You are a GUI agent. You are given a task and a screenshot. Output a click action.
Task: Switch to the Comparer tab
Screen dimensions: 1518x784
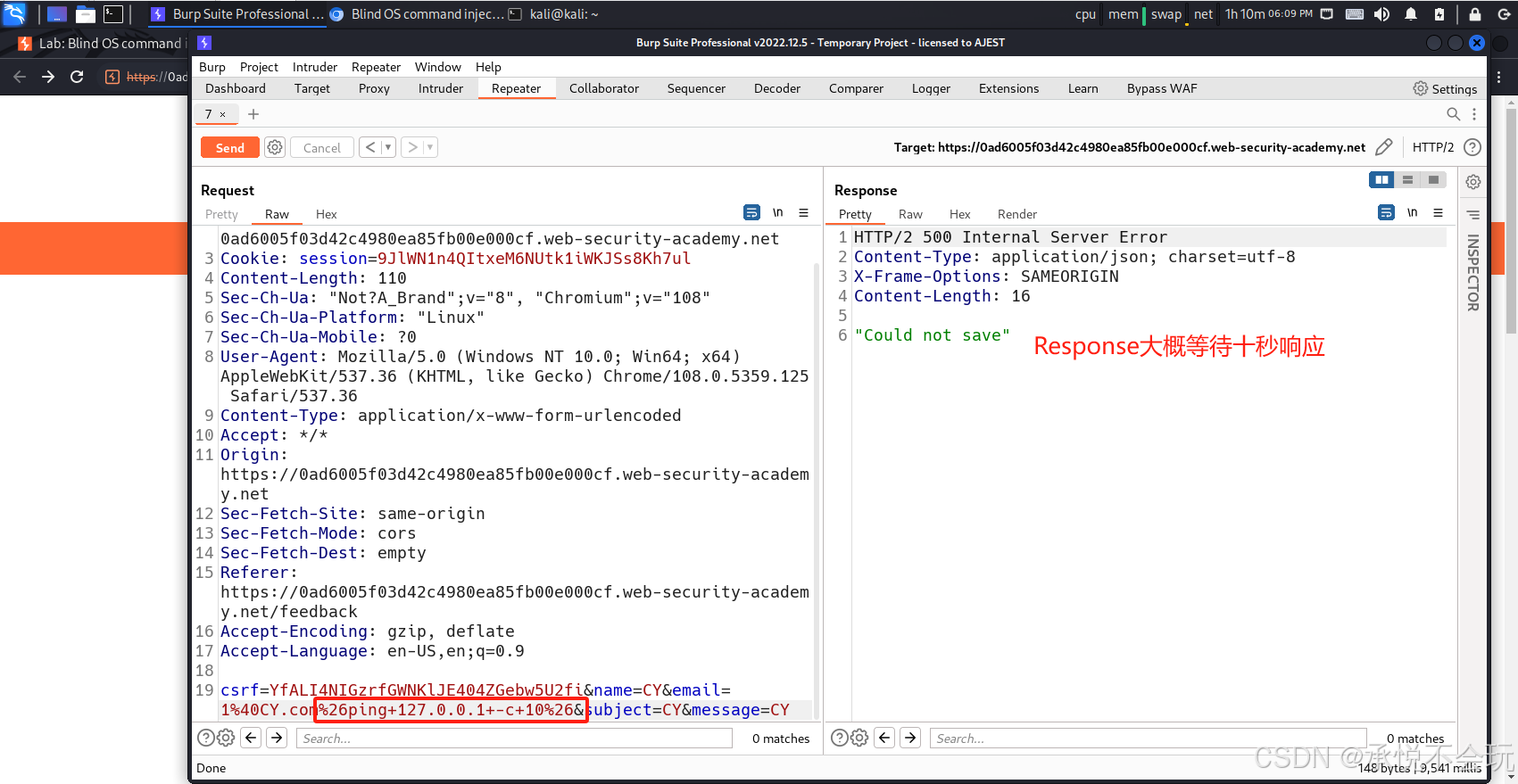856,88
